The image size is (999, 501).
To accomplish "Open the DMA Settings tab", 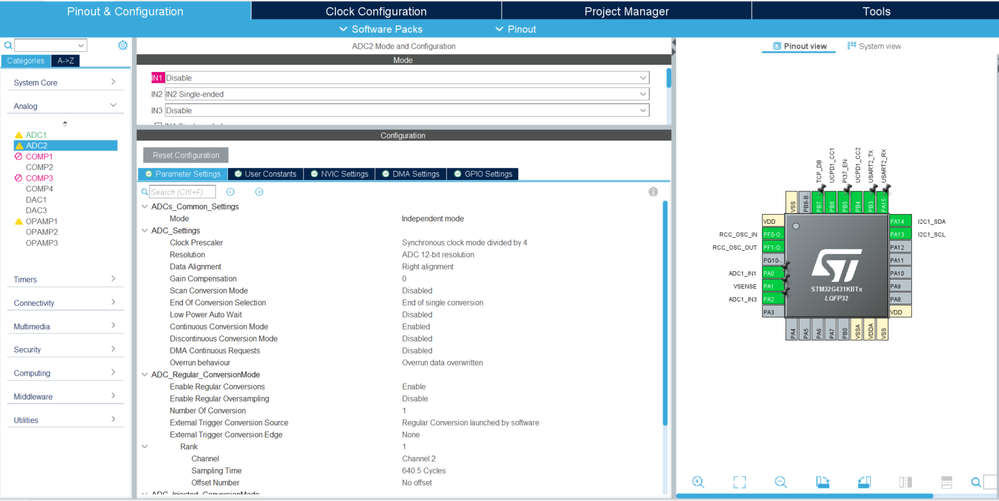I will [x=410, y=174].
